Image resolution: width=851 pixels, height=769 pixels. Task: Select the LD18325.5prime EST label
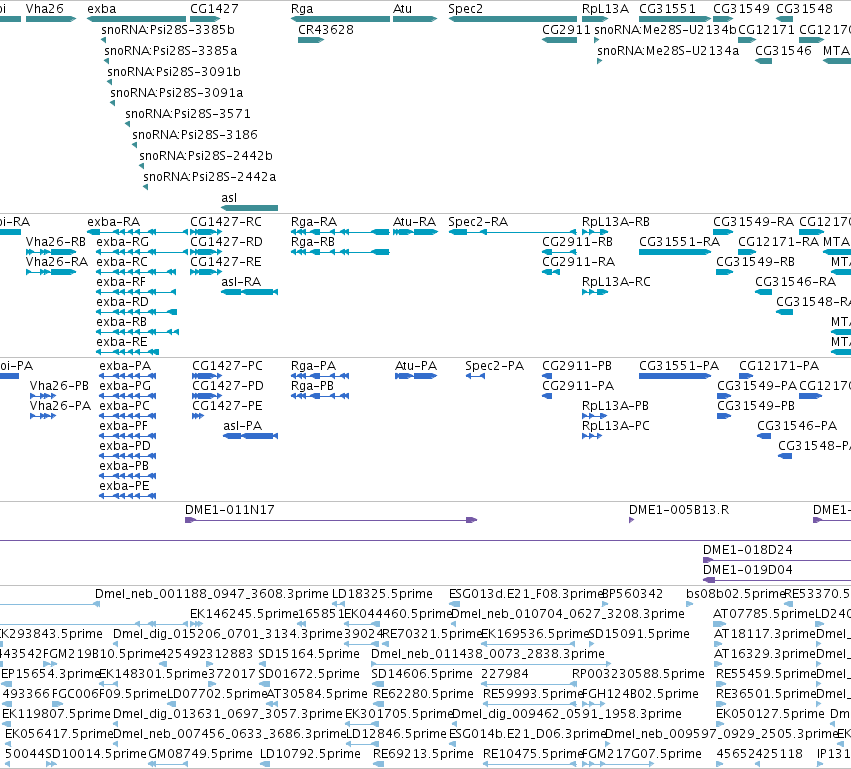[382, 594]
